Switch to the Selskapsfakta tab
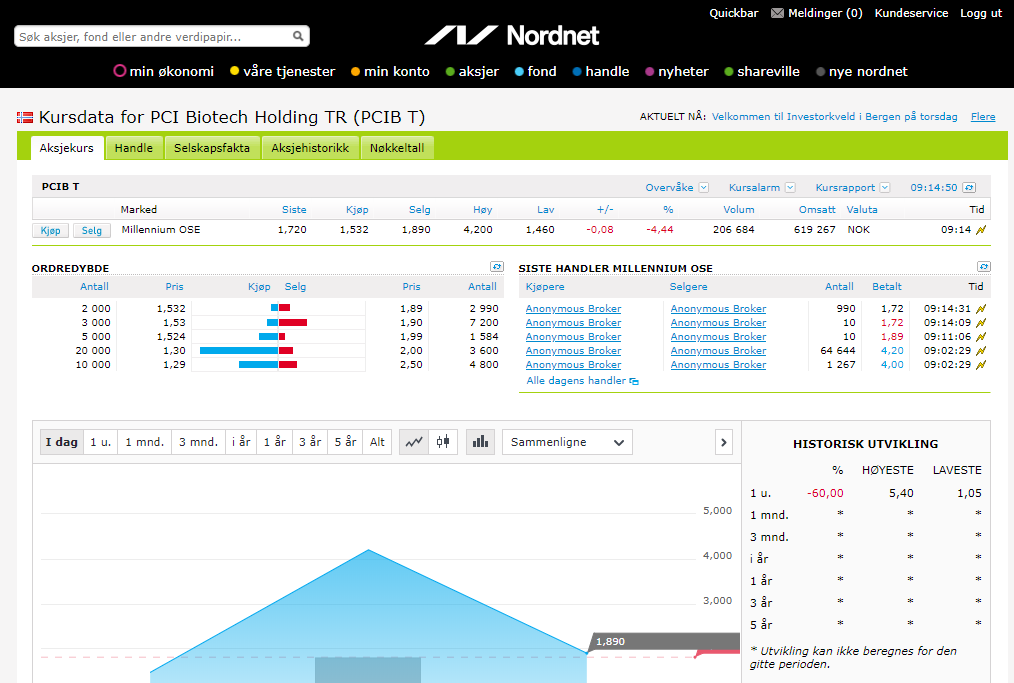The image size is (1014, 683). click(x=212, y=148)
